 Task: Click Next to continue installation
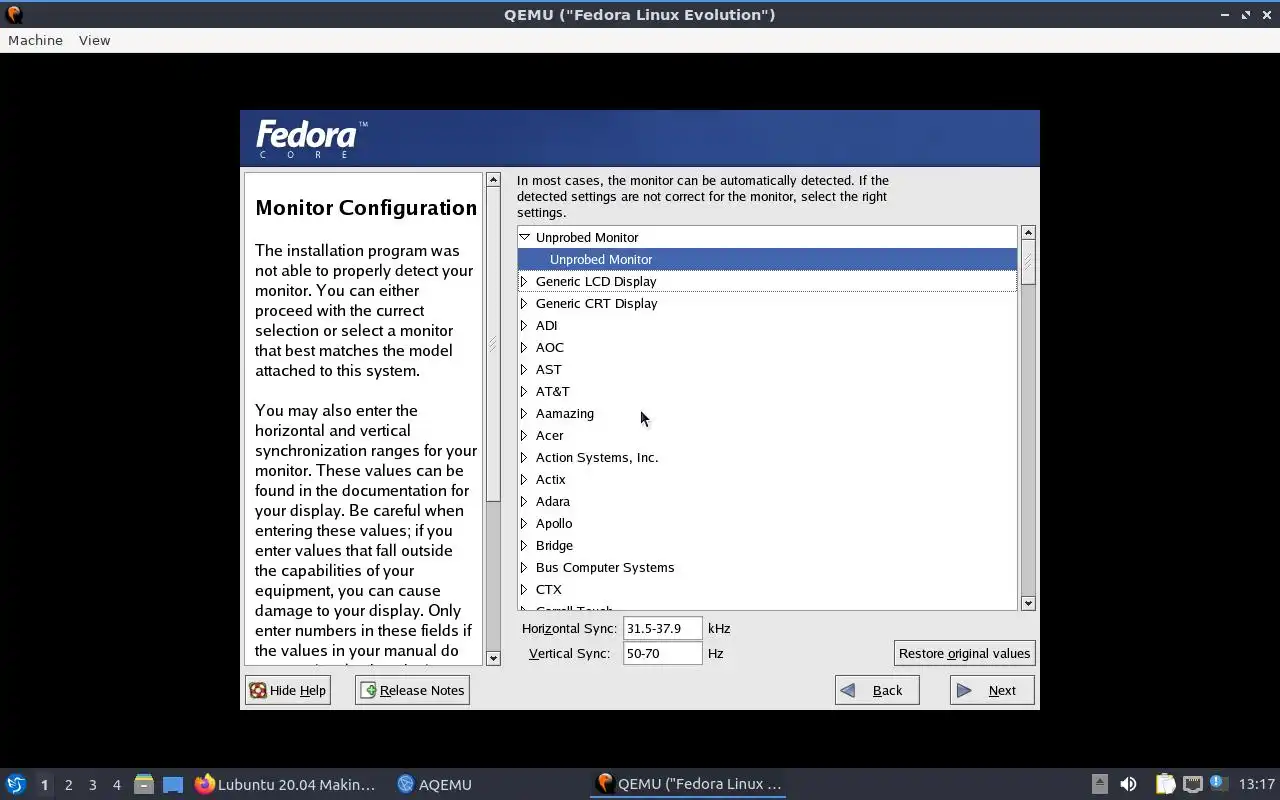coord(992,690)
